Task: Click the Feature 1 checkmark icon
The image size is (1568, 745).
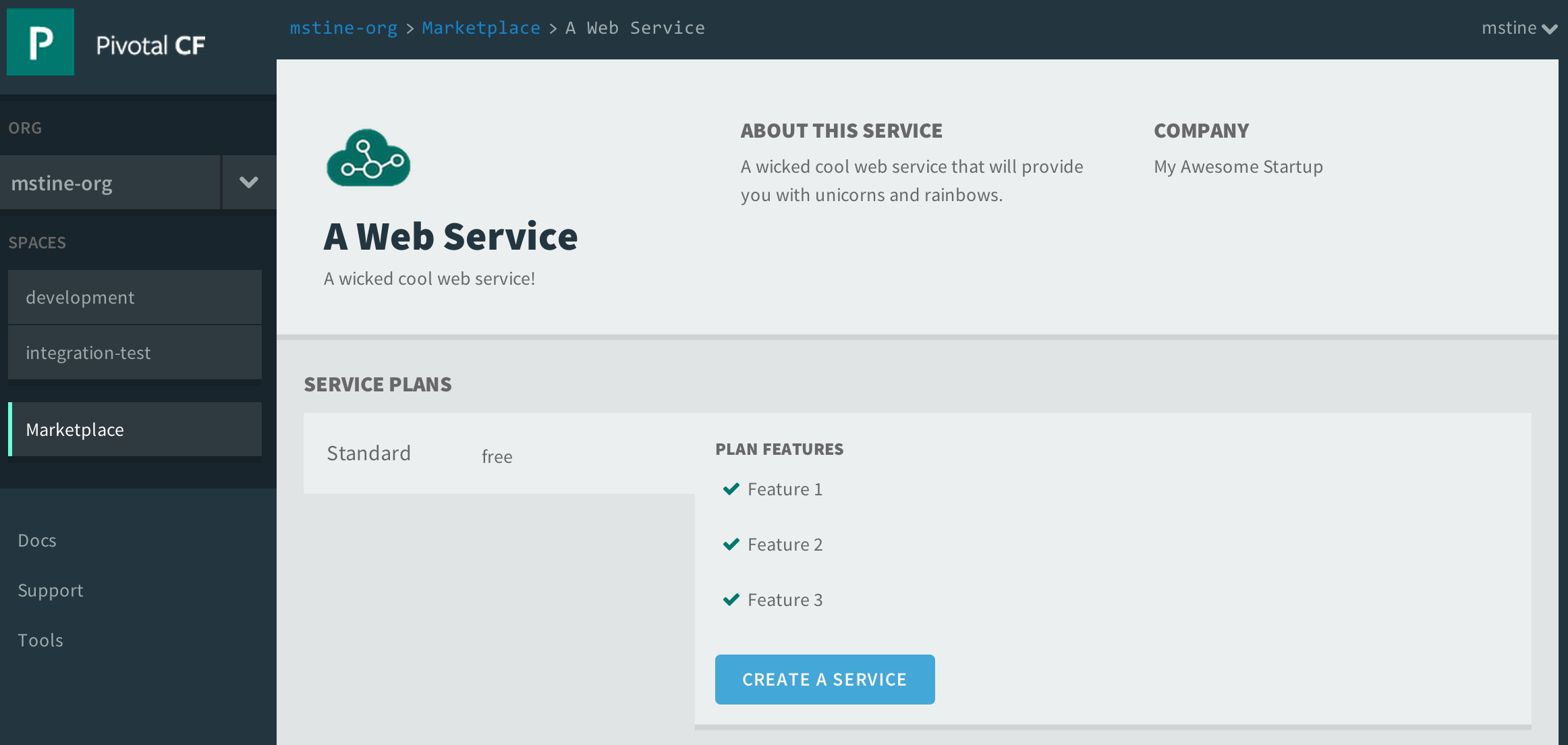Action: click(x=731, y=489)
